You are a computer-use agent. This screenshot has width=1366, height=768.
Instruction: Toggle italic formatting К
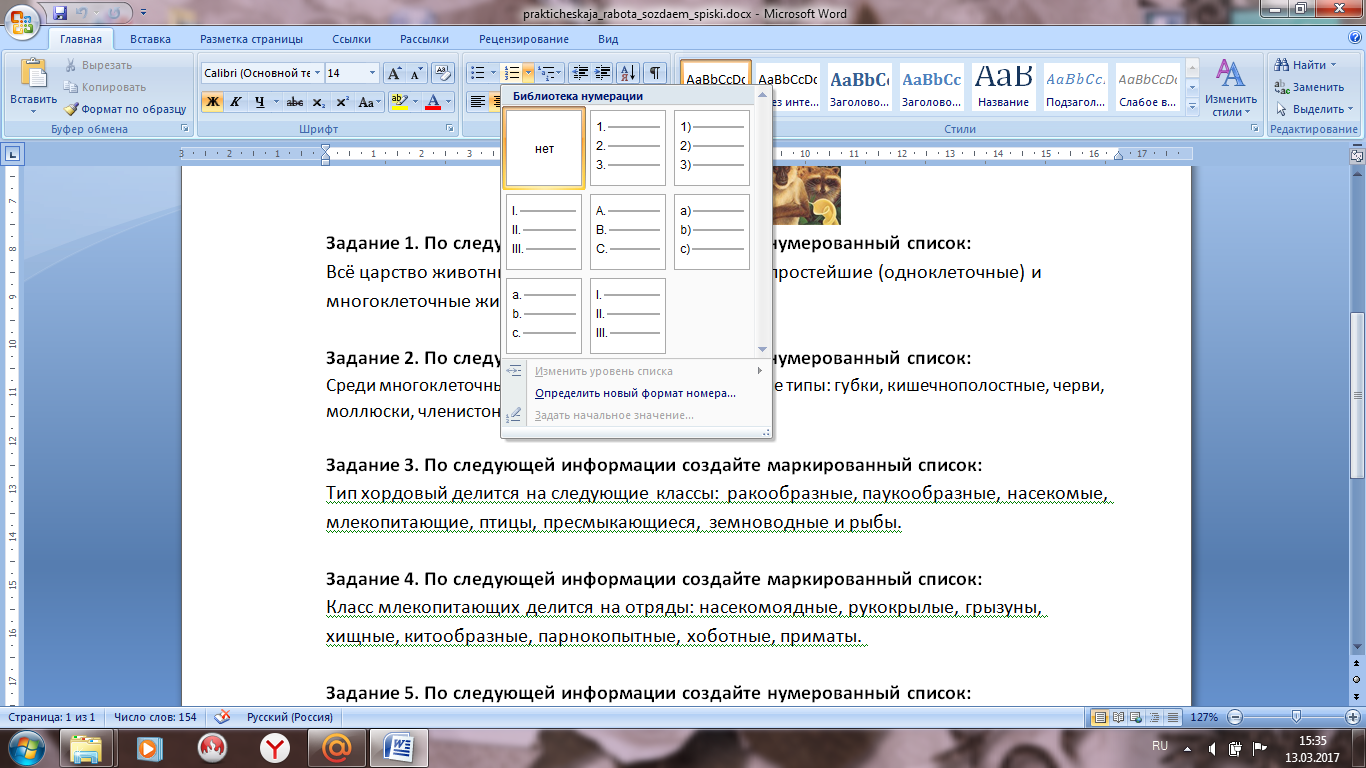pos(236,102)
